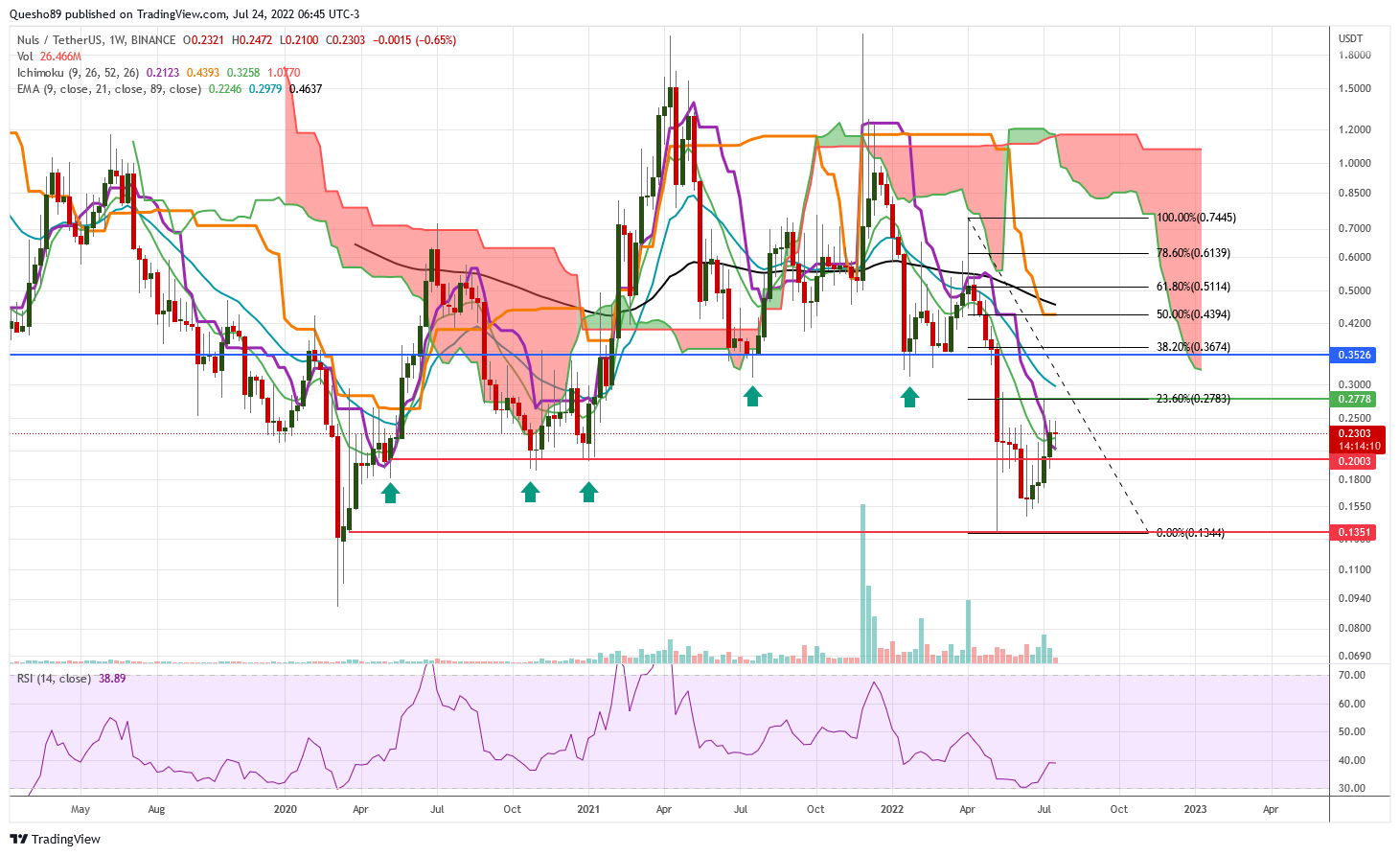
Task: Select the Fibonacci 0.00%(0.1344) level label
Action: (x=1190, y=533)
